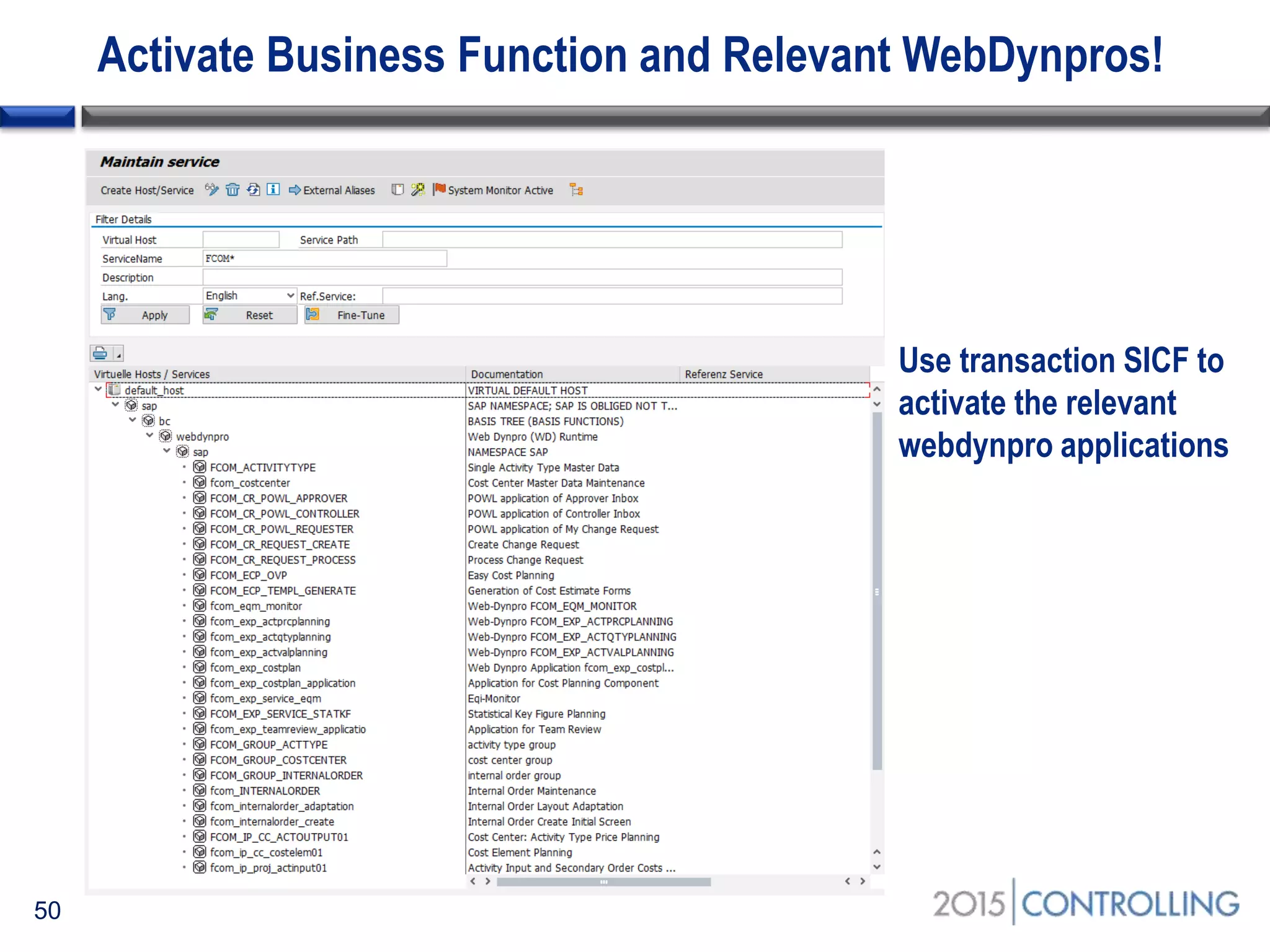Click the icon beside fcom_eqm_monitor
1270x952 pixels.
click(200, 606)
